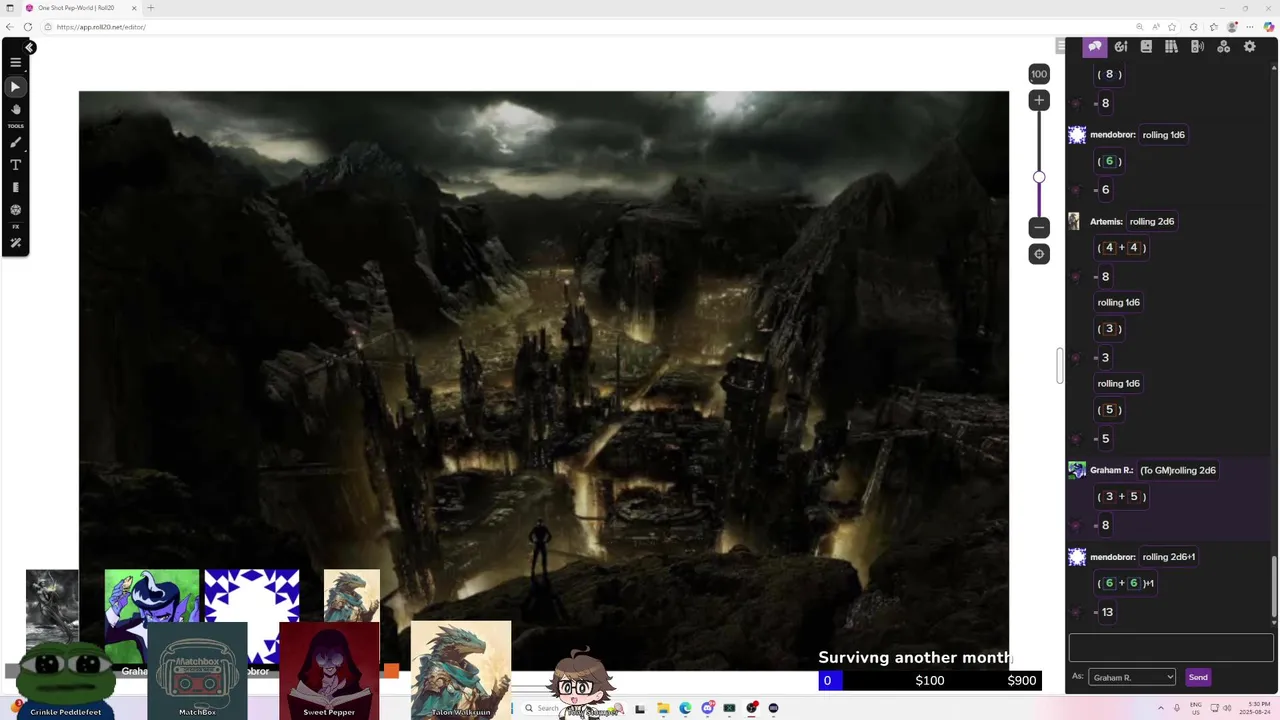The image size is (1280, 720).
Task: Zoom in with the plus button
Action: (1039, 100)
